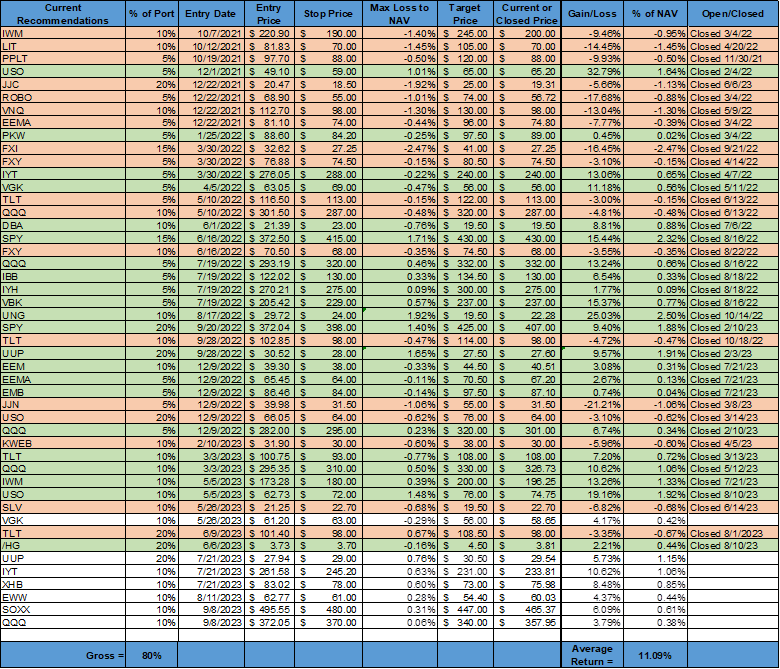Select the 11.09% average return value
This screenshot has width=780, height=669.
pos(655,655)
